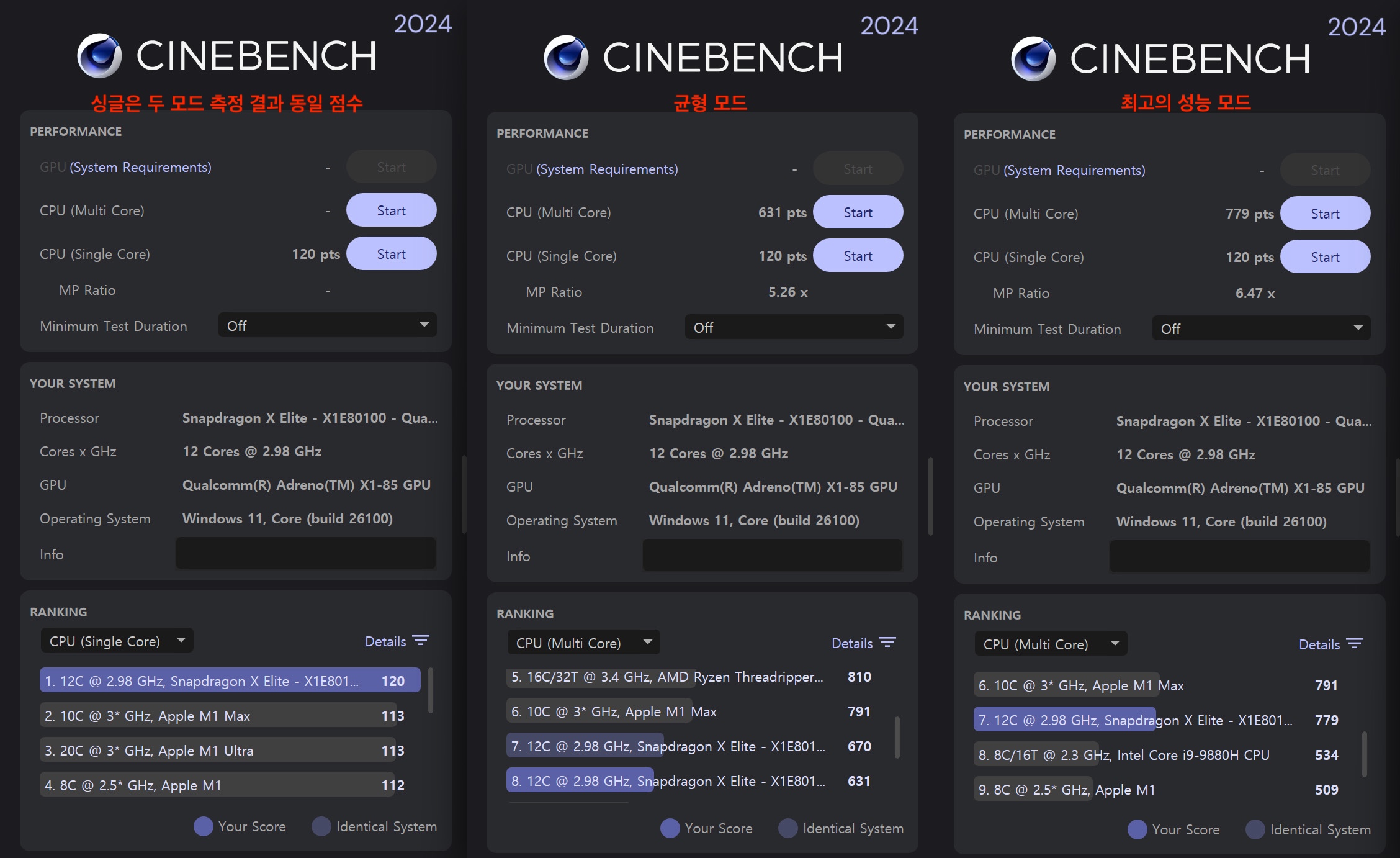Screen dimensions: 1400x858
Task: Start CPU Single Core test in middle panel
Action: 858,256
